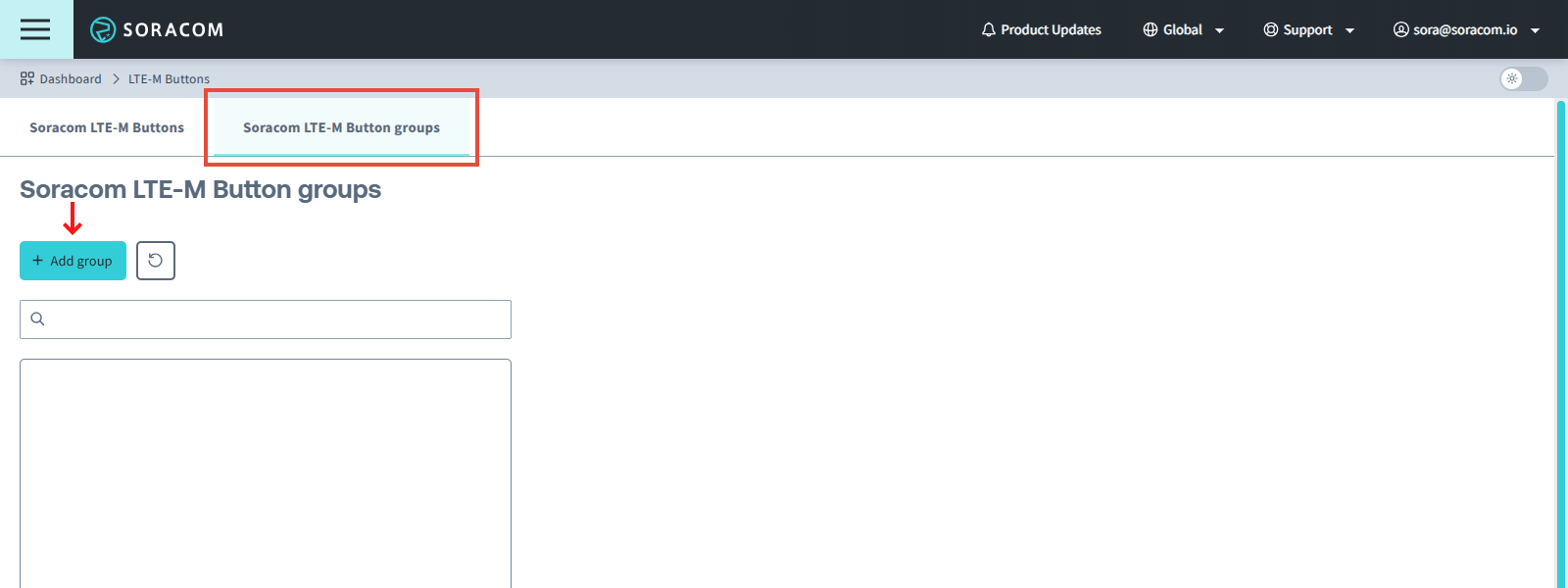The width and height of the screenshot is (1568, 588).
Task: Click the Add group button
Action: 73,261
